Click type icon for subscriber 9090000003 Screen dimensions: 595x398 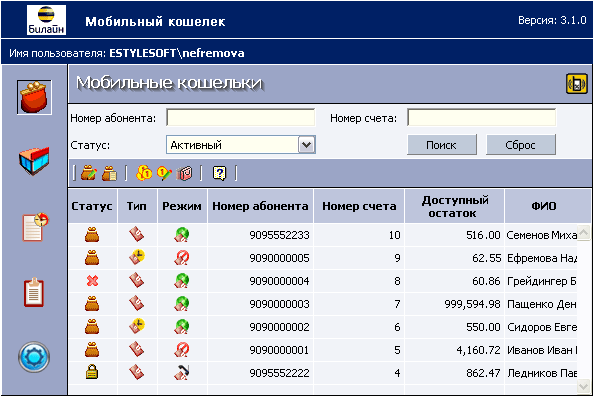(x=137, y=304)
